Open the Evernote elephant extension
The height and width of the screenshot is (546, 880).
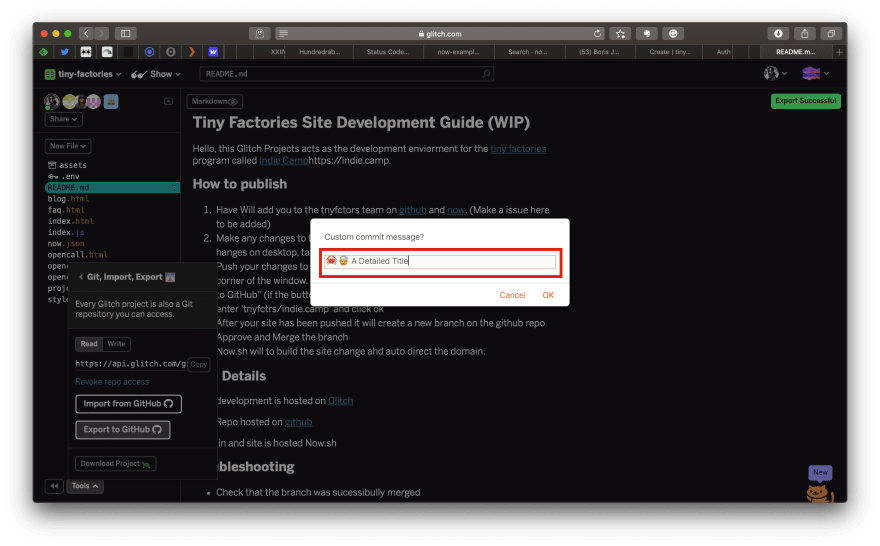point(647,34)
